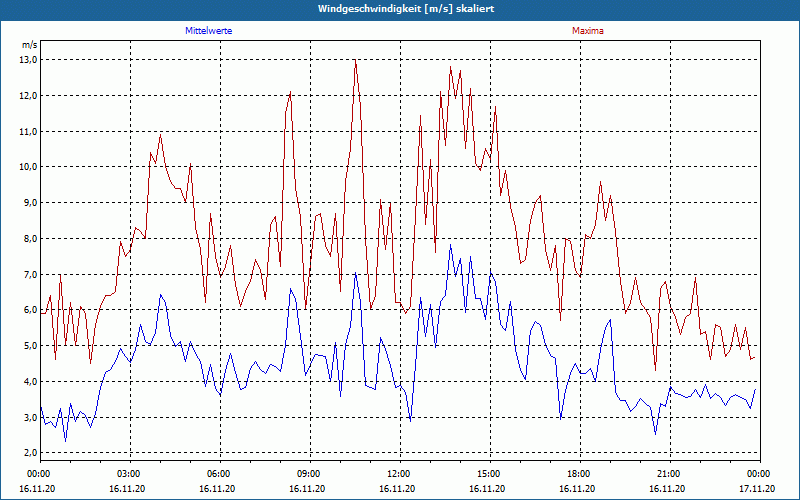Click the 06:00 time label
The width and height of the screenshot is (800, 500).
tap(217, 474)
